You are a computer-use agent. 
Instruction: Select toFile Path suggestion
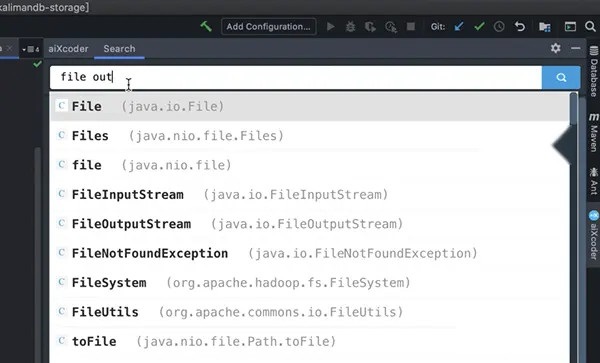310,341
